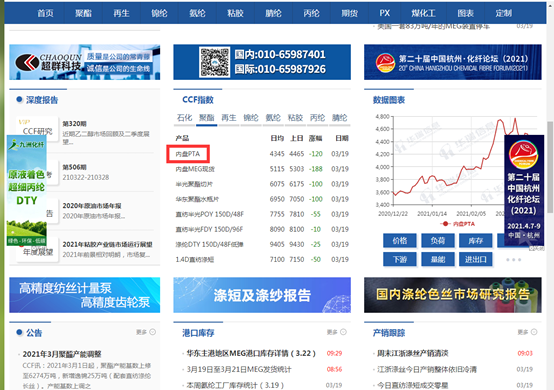The width and height of the screenshot is (554, 390).
Task: Open the 2020年原油市场年报 report
Action: tap(92, 206)
